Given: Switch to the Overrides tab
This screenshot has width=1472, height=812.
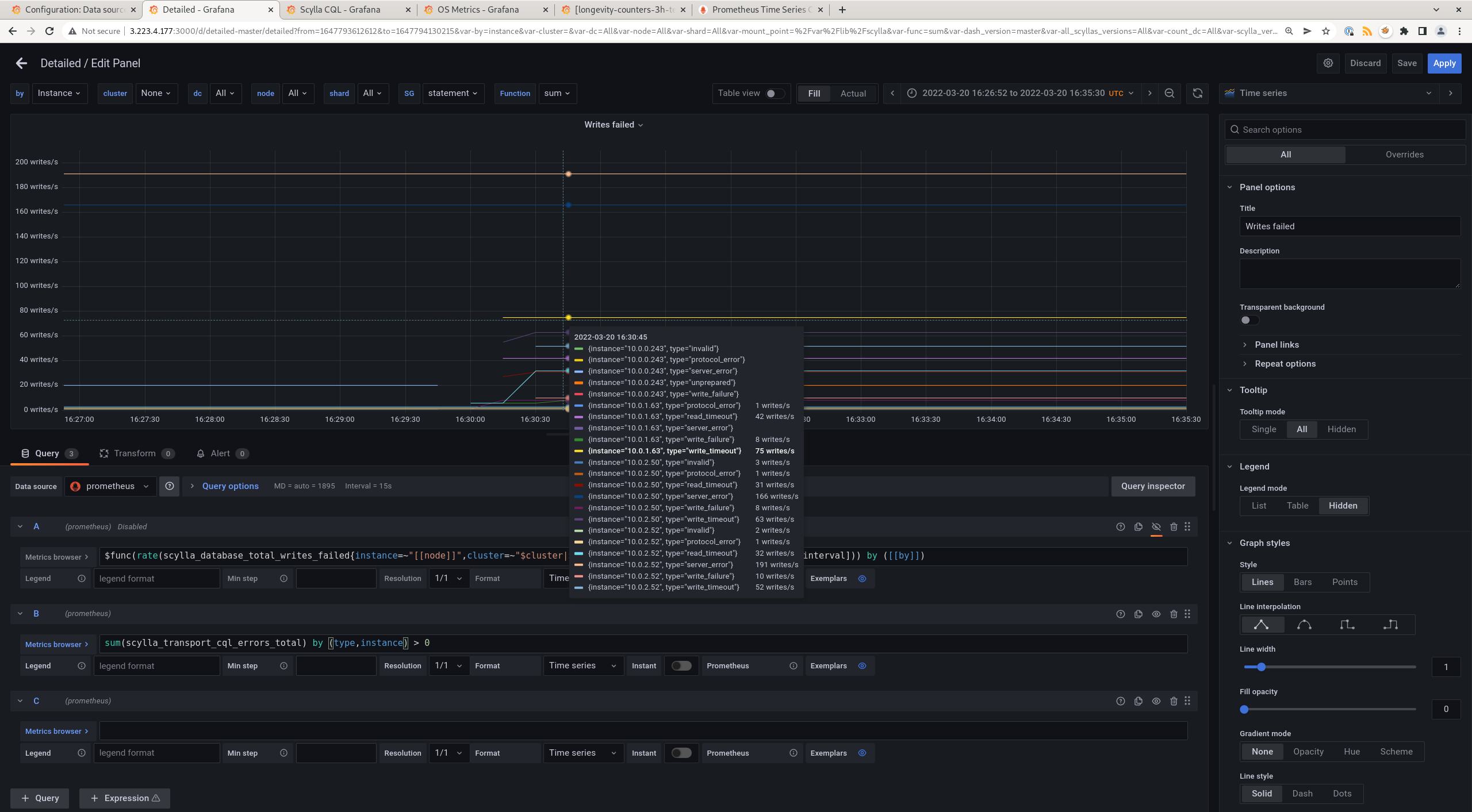Looking at the screenshot, I should click(1404, 155).
